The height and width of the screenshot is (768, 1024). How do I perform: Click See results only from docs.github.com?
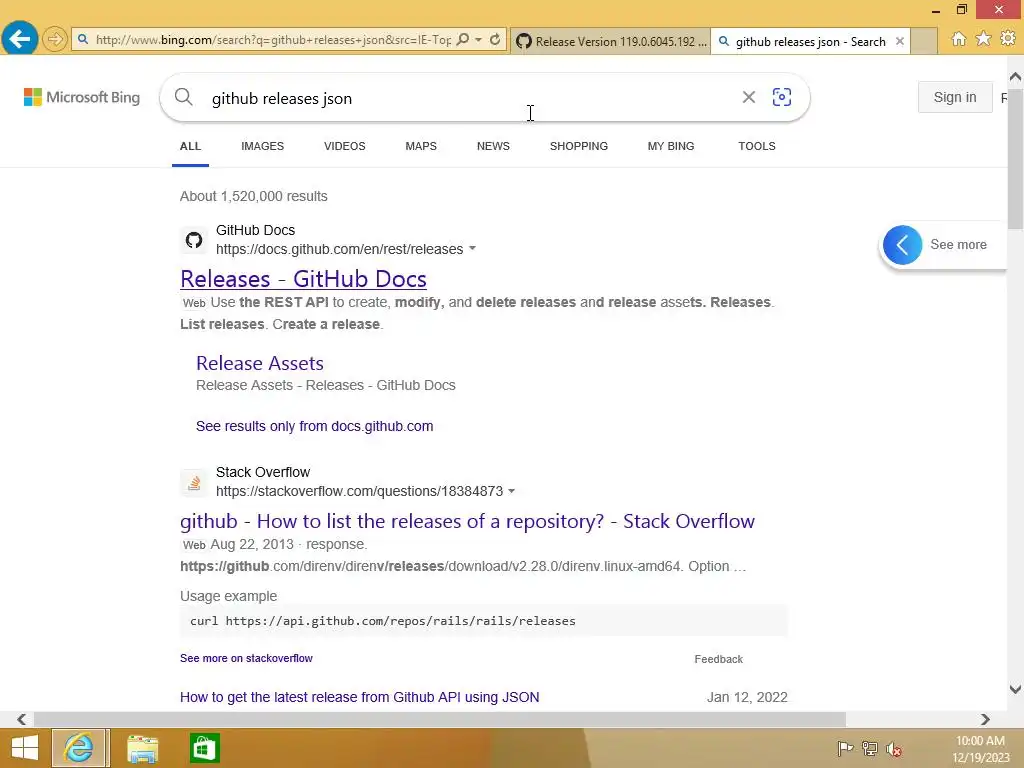pos(314,426)
